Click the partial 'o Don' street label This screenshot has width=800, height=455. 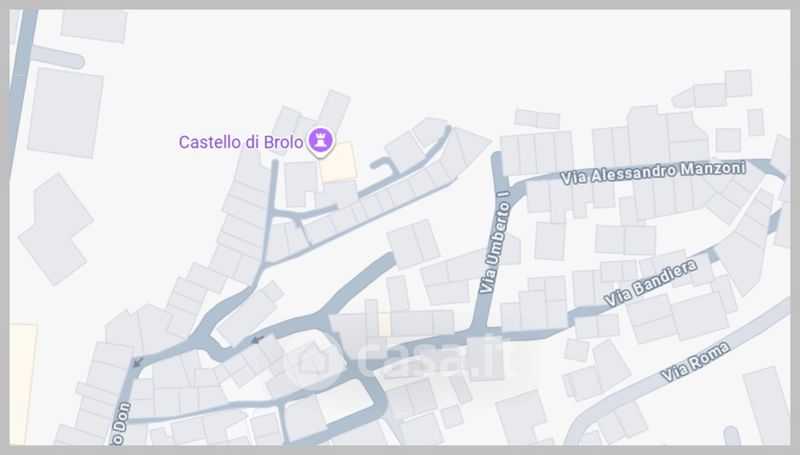[x=122, y=423]
